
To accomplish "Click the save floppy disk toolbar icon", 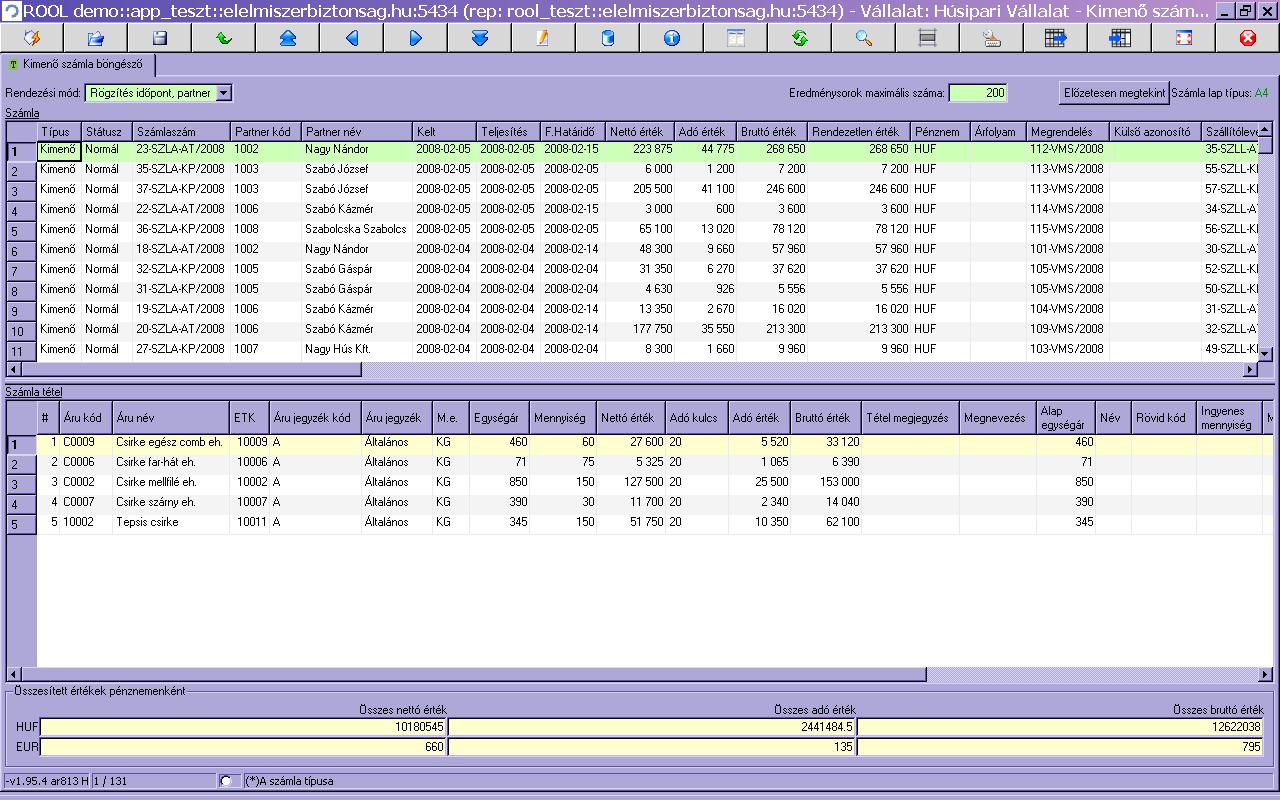I will 160,38.
